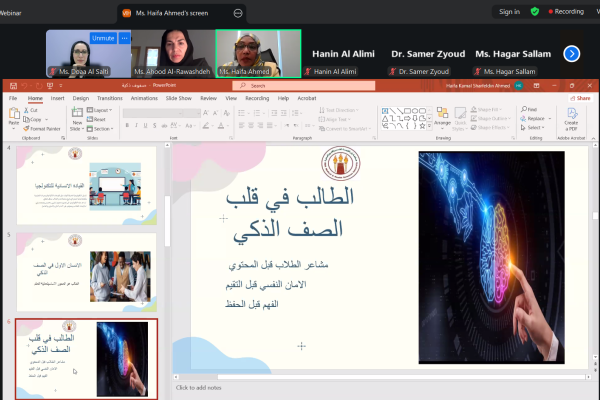Reset the slide layout

96,119
